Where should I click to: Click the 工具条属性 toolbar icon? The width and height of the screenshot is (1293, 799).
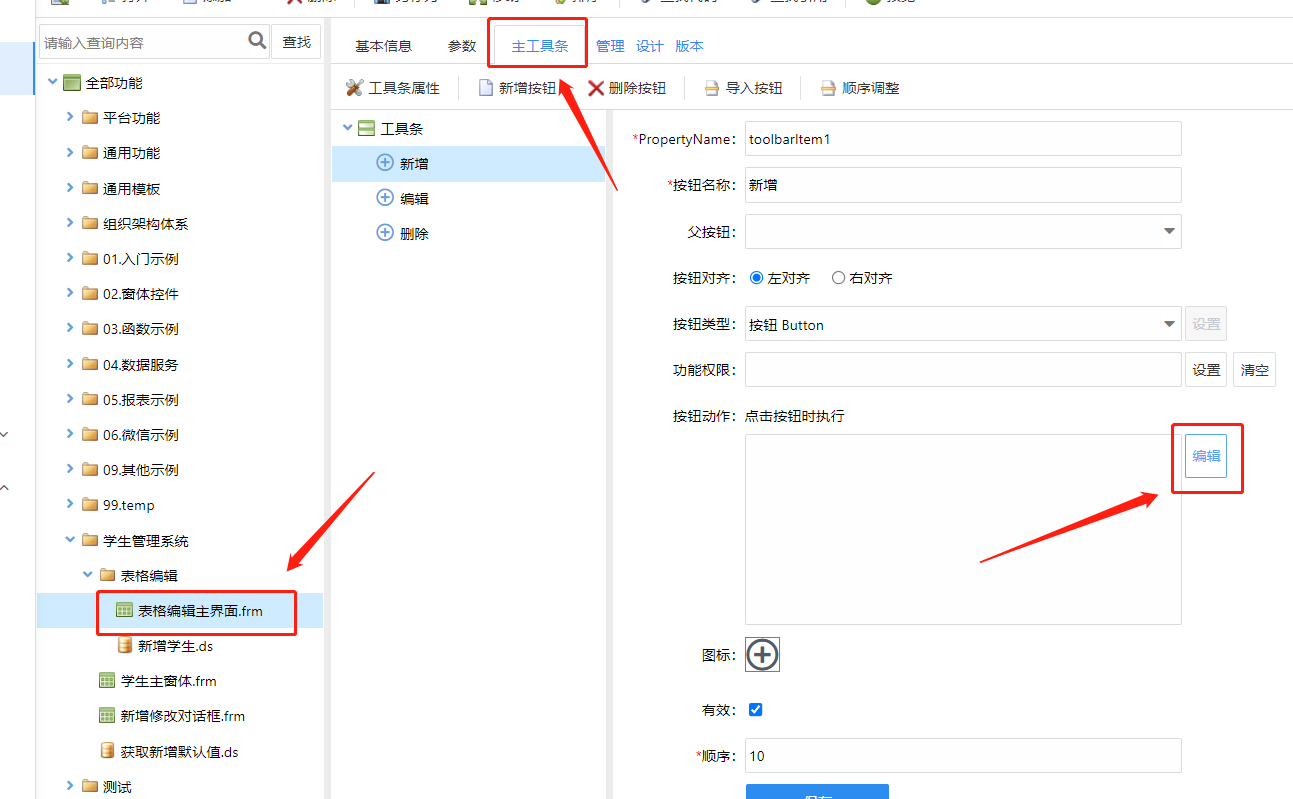tap(354, 88)
